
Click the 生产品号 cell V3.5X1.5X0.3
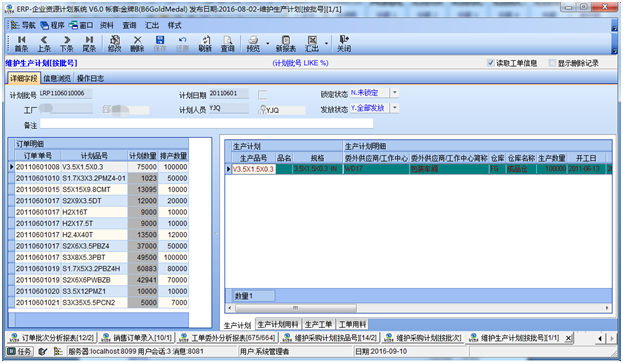[x=253, y=169]
